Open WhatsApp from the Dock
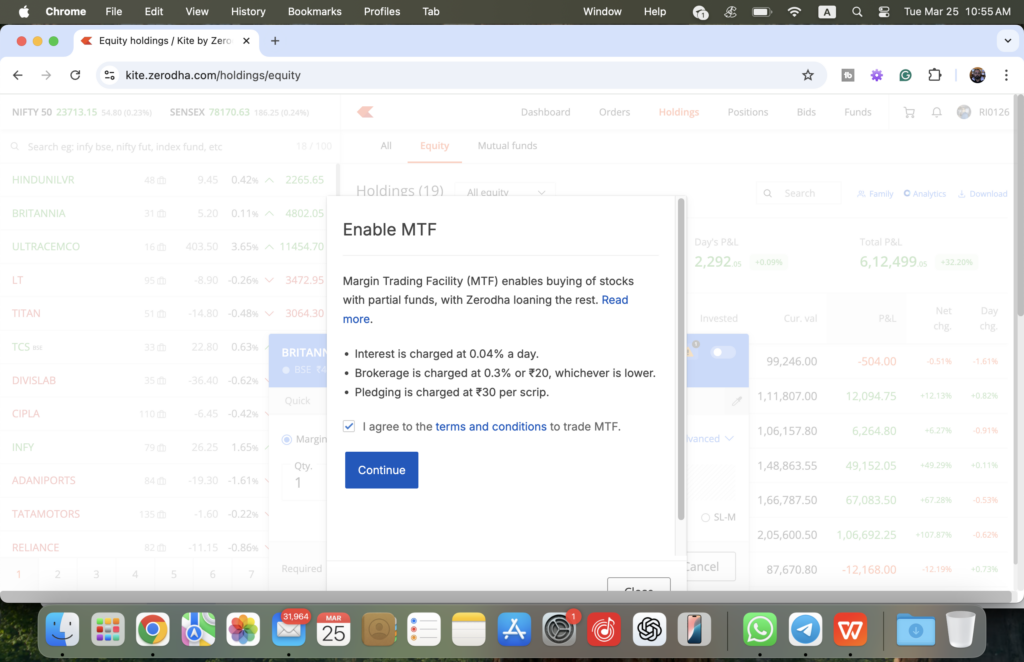The width and height of the screenshot is (1024, 662). [760, 629]
